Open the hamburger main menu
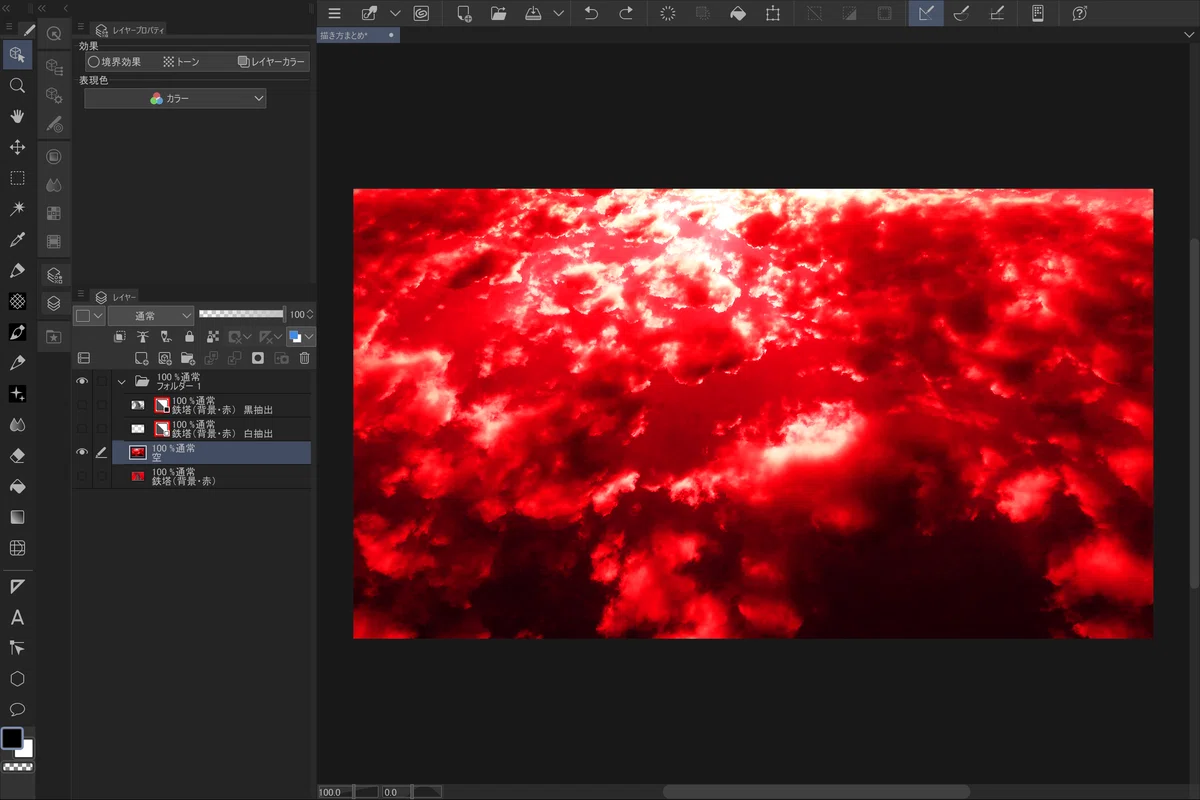The width and height of the screenshot is (1200, 800). (x=335, y=13)
